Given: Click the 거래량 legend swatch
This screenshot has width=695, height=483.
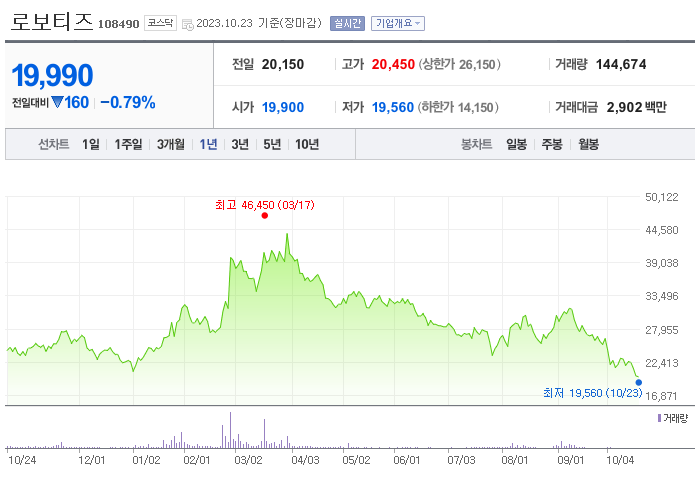Looking at the screenshot, I should click(659, 418).
